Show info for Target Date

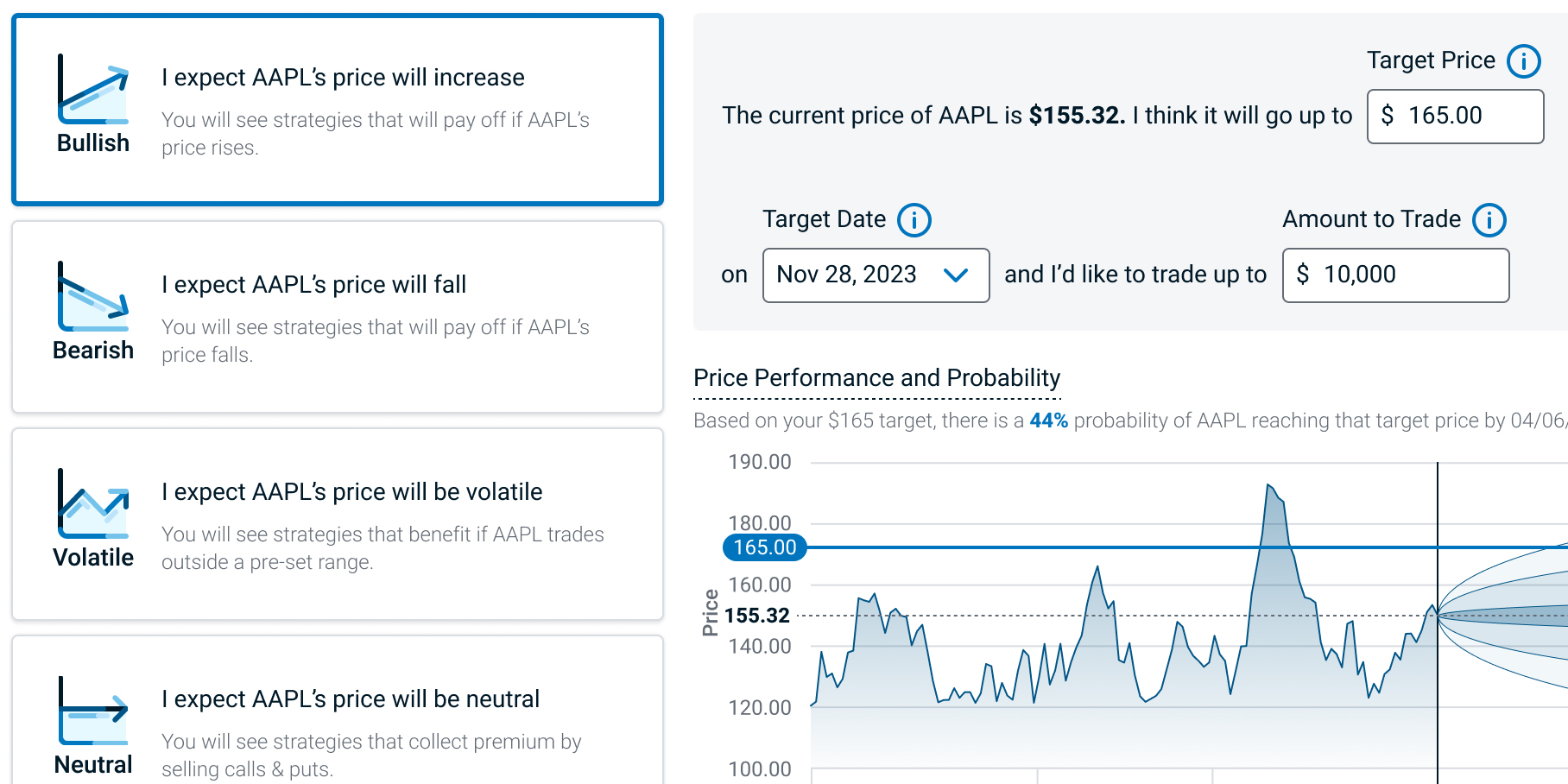click(914, 220)
